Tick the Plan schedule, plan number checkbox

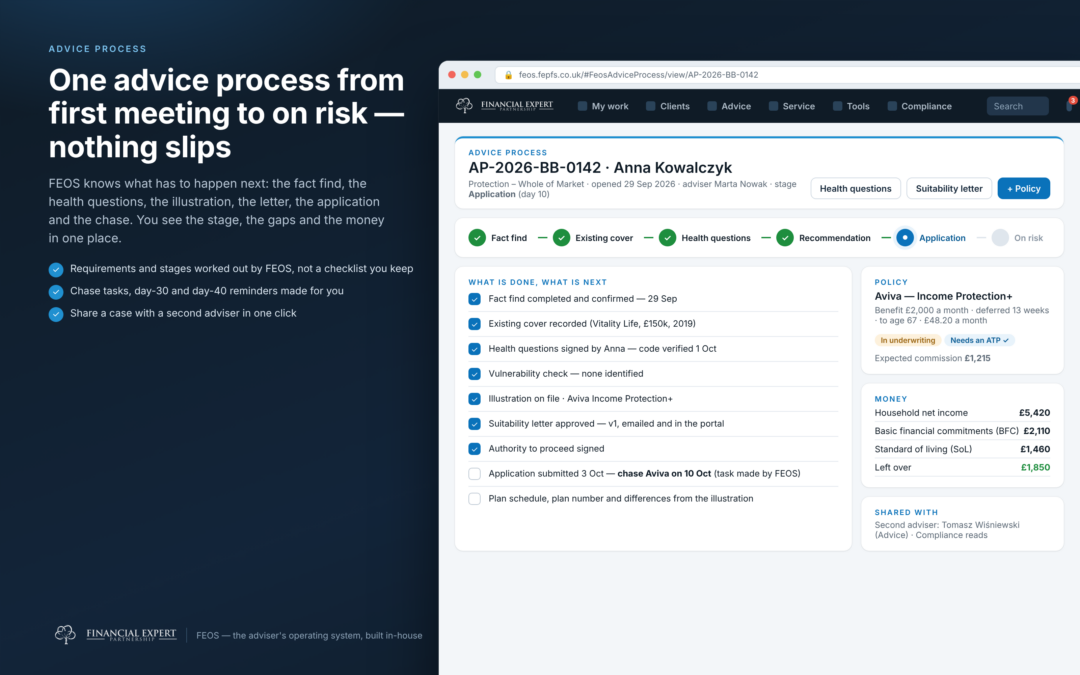click(475, 499)
